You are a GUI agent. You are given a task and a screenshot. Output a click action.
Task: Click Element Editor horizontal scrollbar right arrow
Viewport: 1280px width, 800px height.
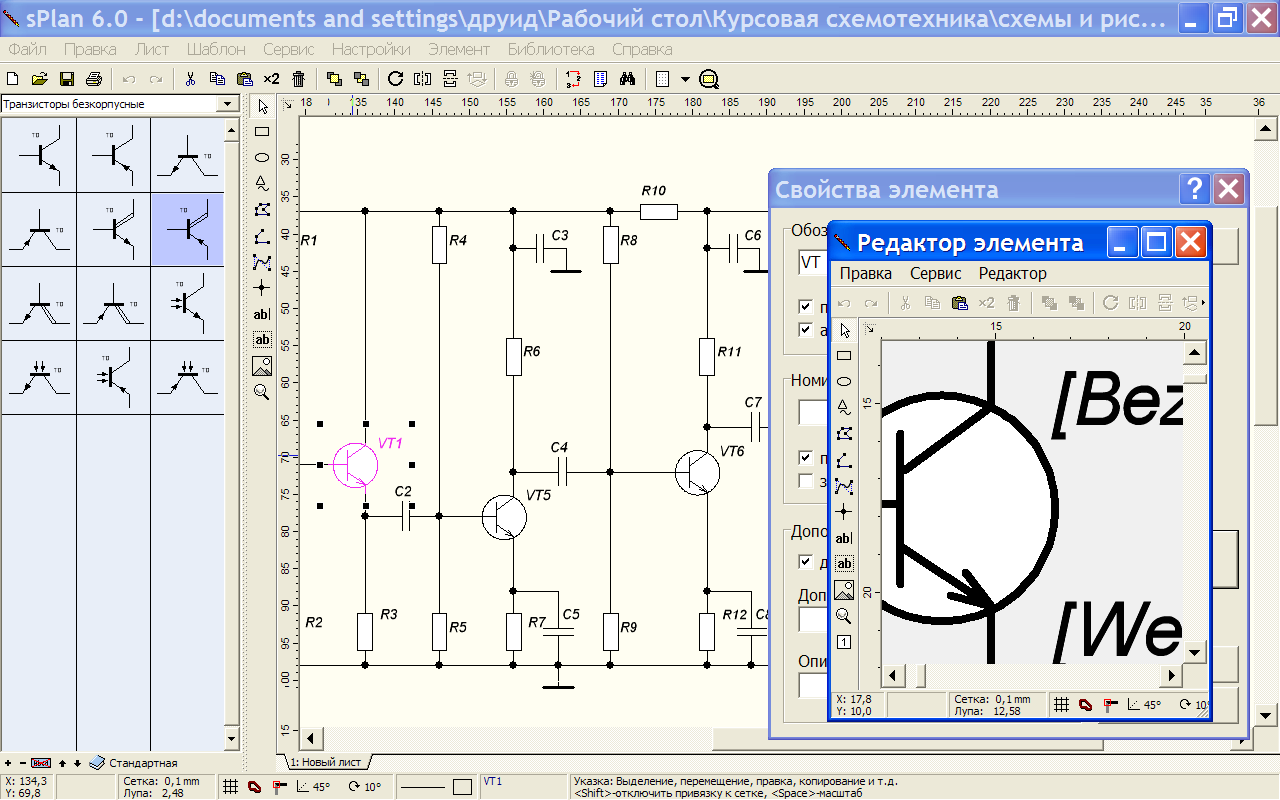coord(1173,675)
